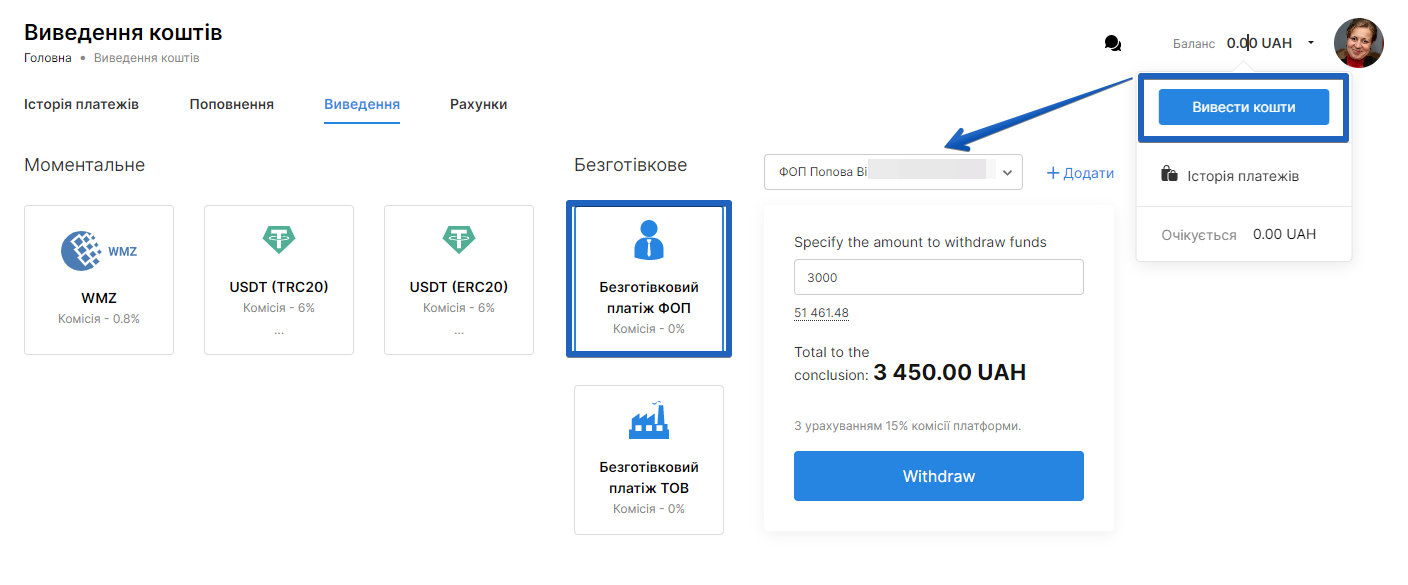Select the ТОВ factory icon
The image size is (1408, 585).
click(x=649, y=421)
